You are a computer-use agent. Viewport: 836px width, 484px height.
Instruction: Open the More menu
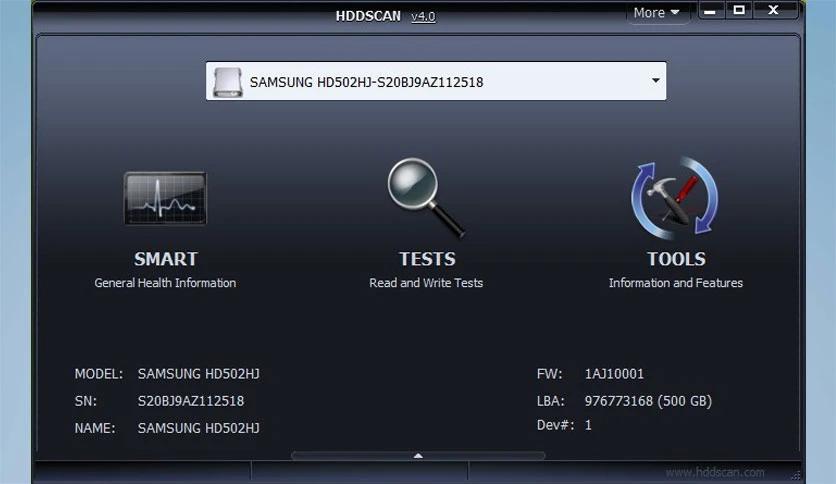tap(656, 12)
